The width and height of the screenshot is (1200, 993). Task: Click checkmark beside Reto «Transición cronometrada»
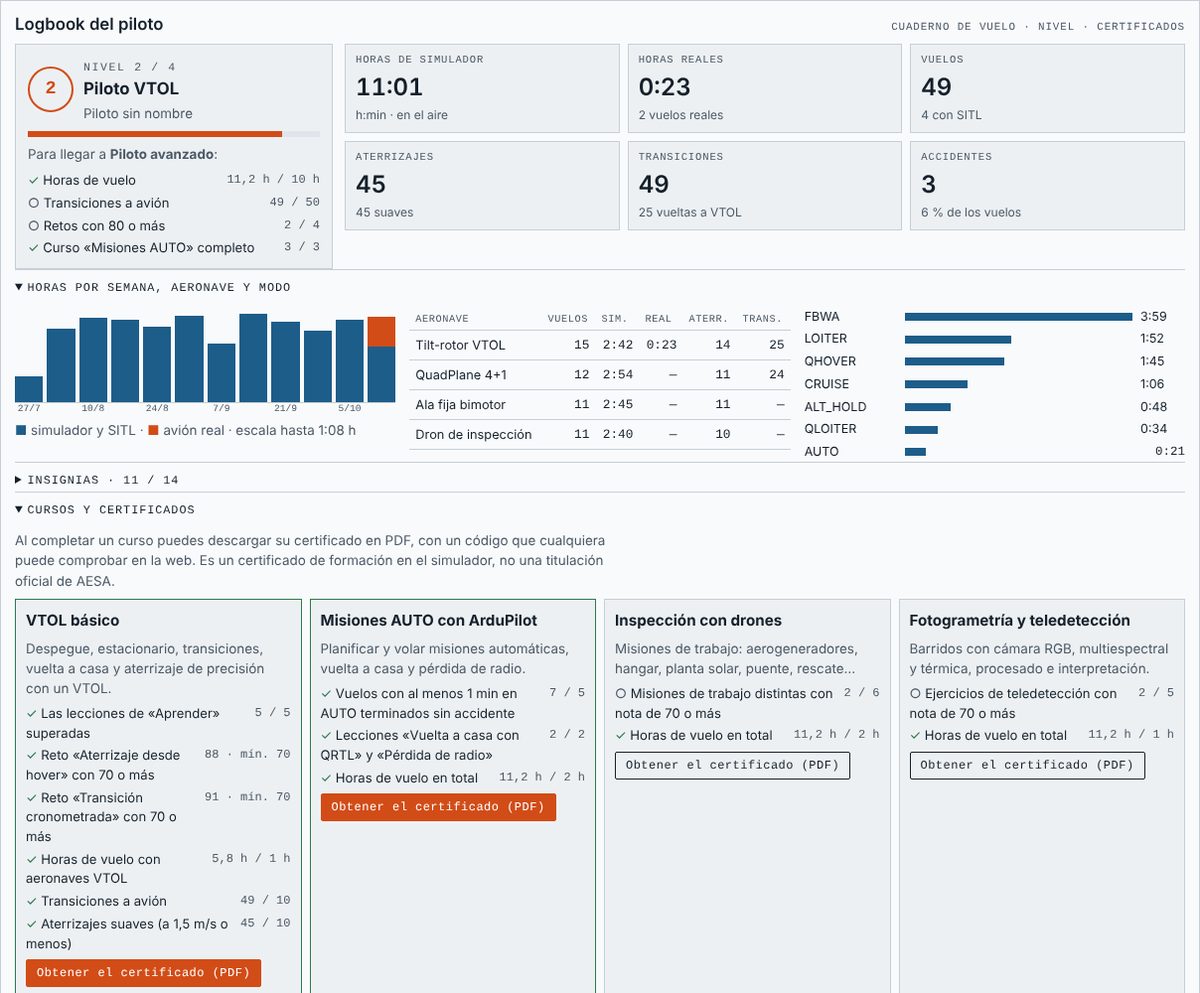[32, 798]
